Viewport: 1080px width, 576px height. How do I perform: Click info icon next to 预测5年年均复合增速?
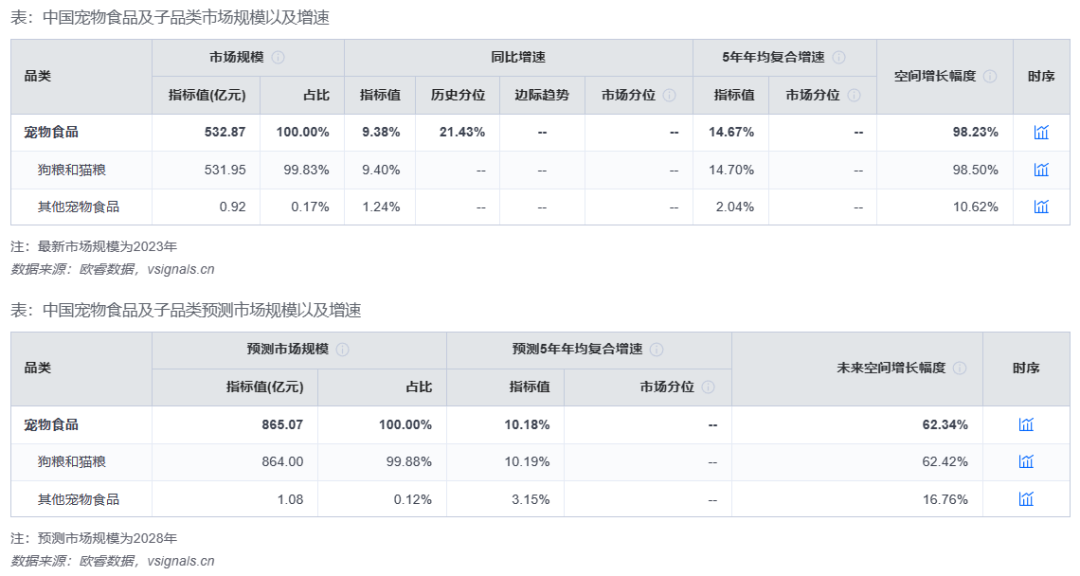656,350
